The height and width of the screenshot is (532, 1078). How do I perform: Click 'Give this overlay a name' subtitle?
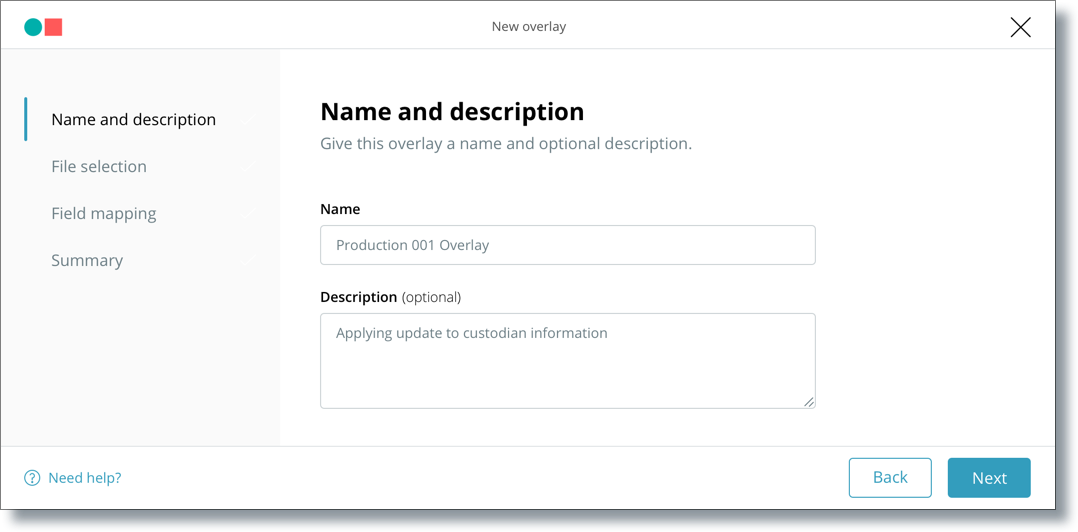point(506,144)
